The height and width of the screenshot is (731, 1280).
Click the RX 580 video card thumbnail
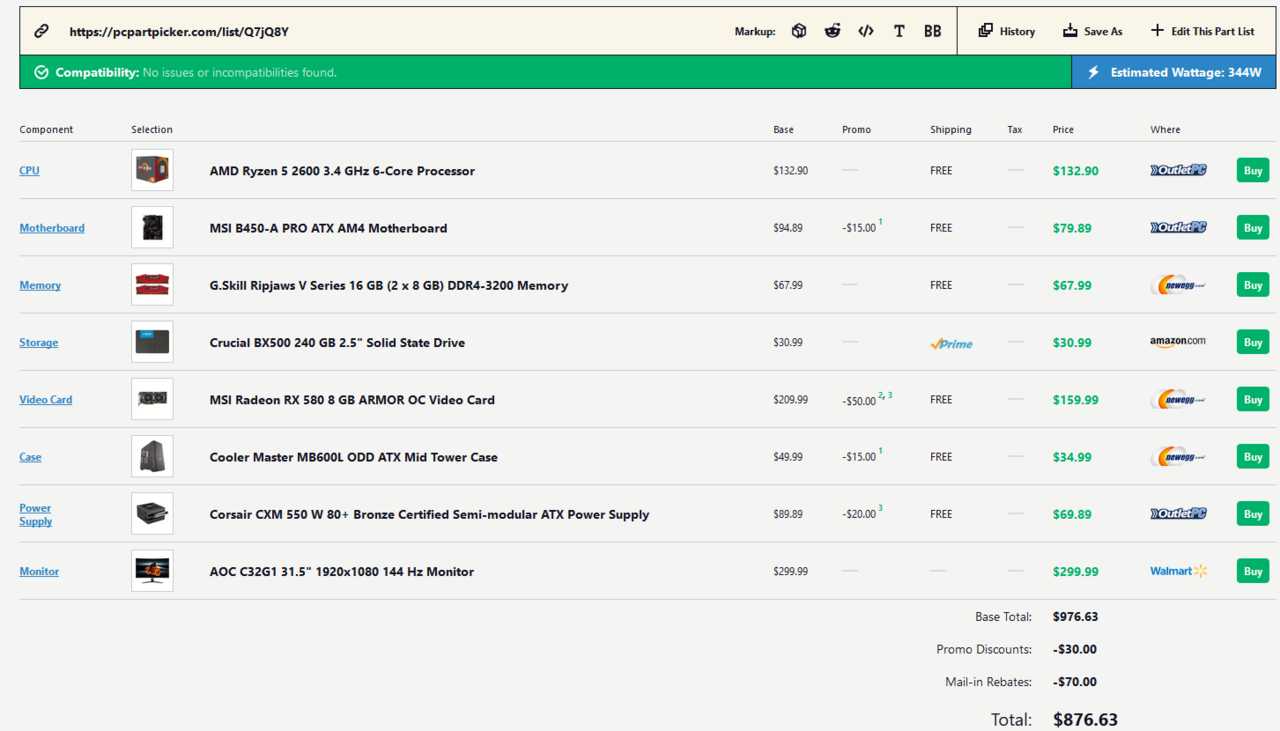pyautogui.click(x=152, y=399)
